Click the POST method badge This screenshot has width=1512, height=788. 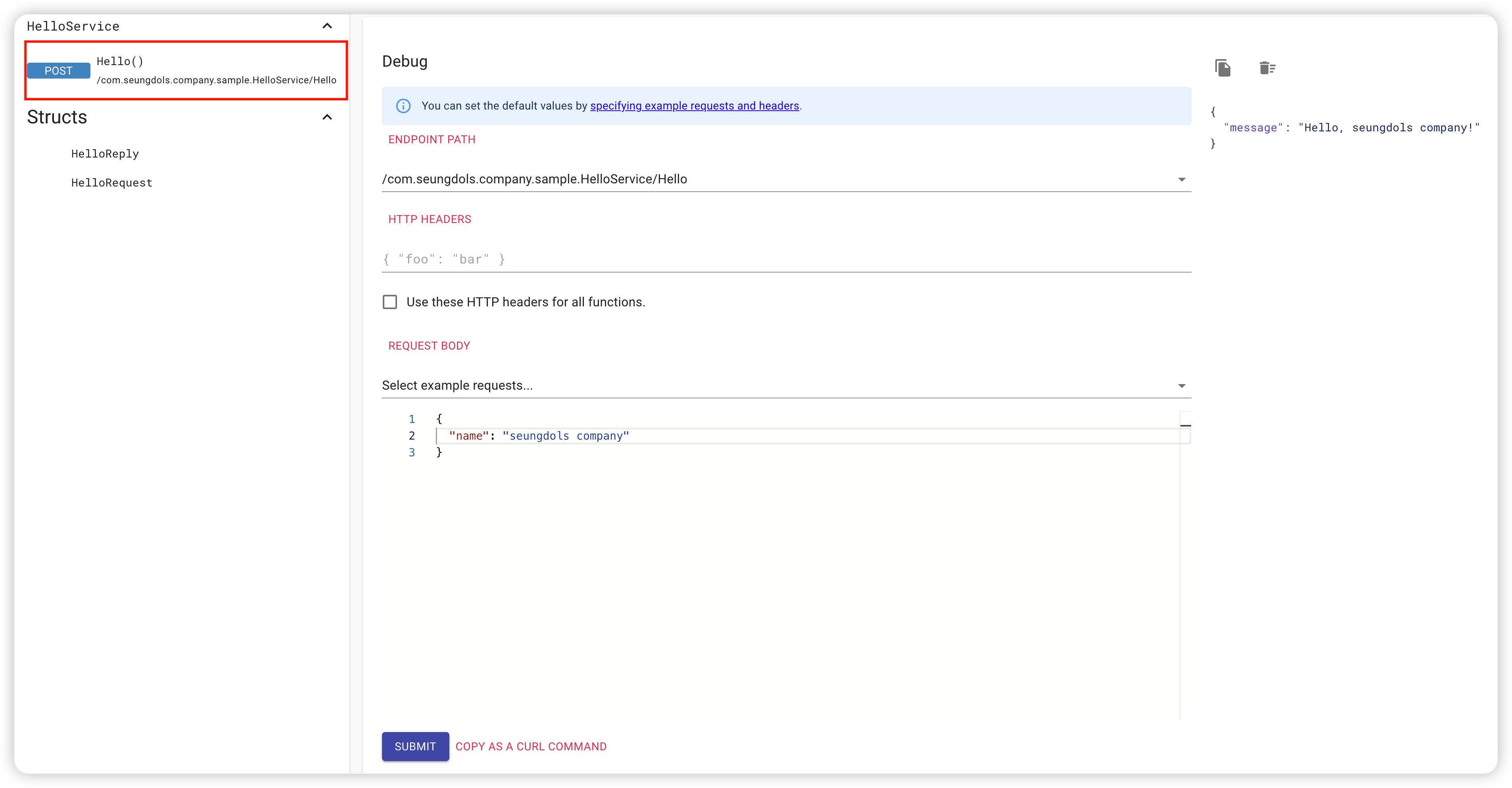(x=59, y=71)
